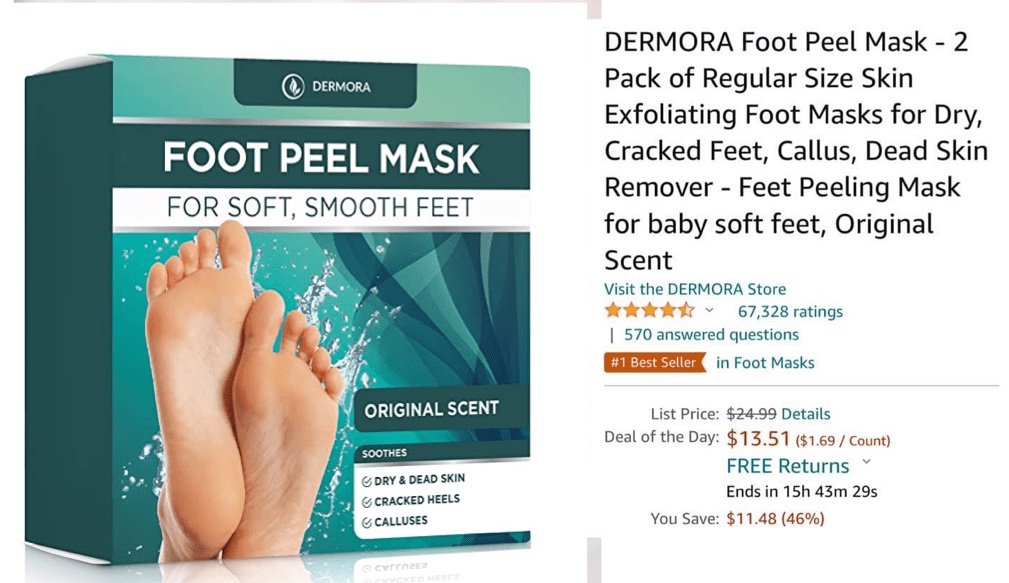
Task: Click the product box image
Action: click(x=277, y=309)
